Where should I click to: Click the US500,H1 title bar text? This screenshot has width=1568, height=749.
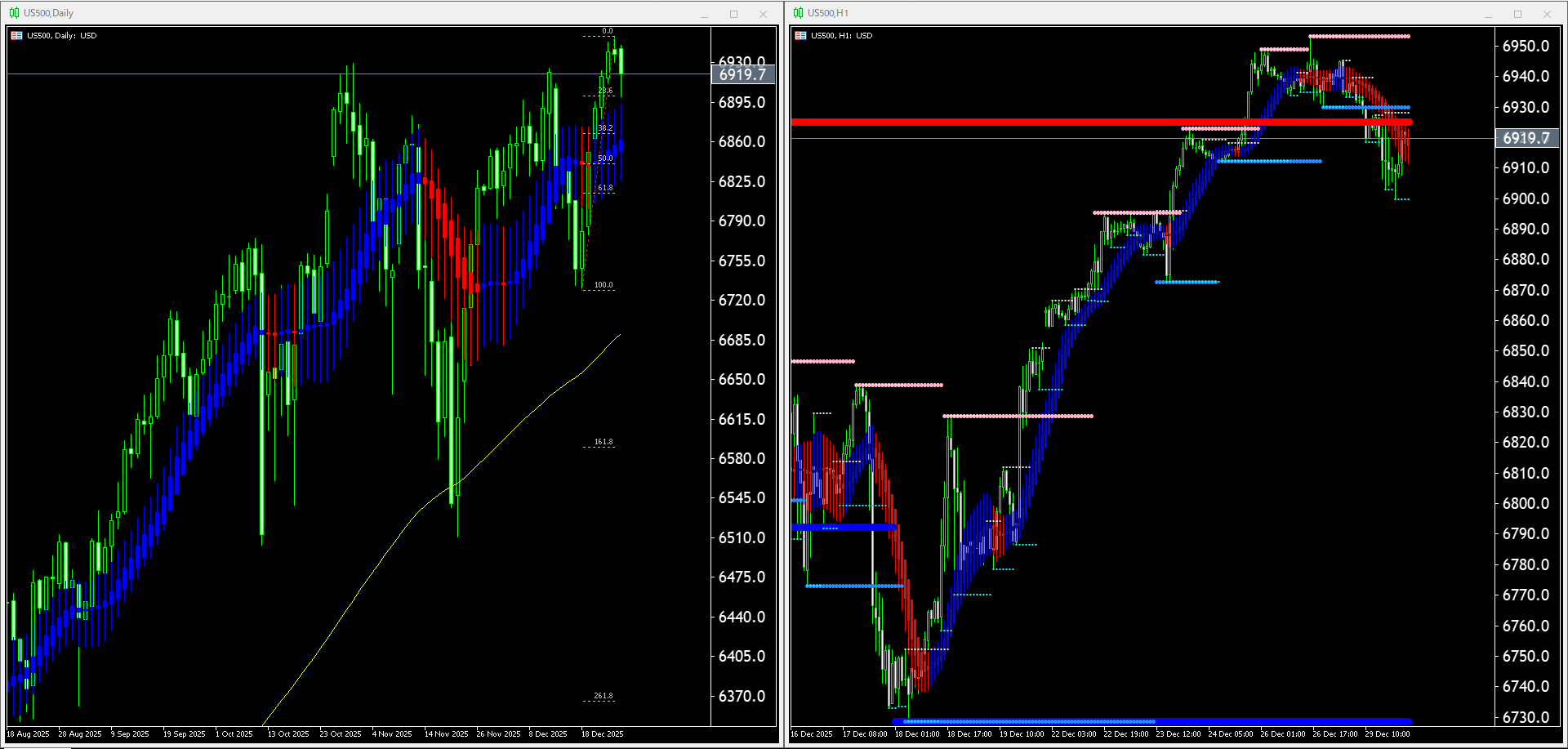pos(828,13)
